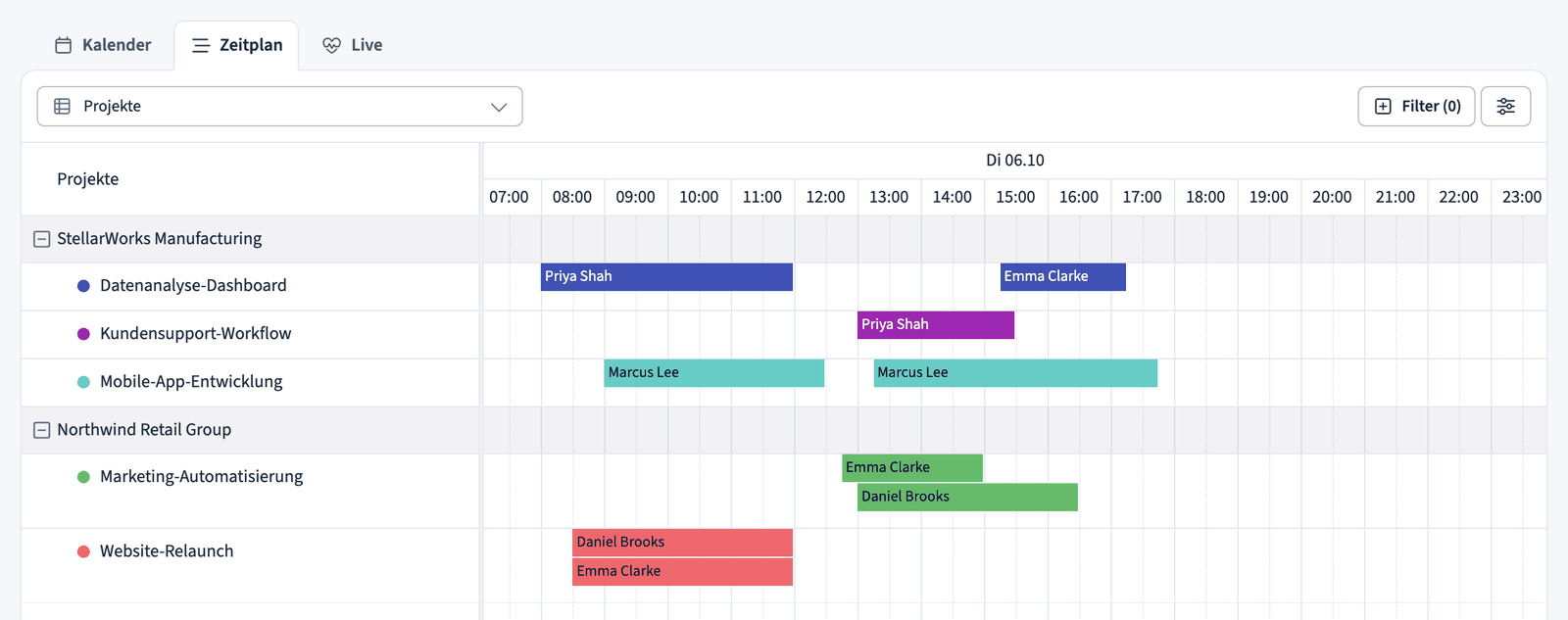The width and height of the screenshot is (1568, 620).
Task: Open the view settings sliders button
Action: 1506,106
